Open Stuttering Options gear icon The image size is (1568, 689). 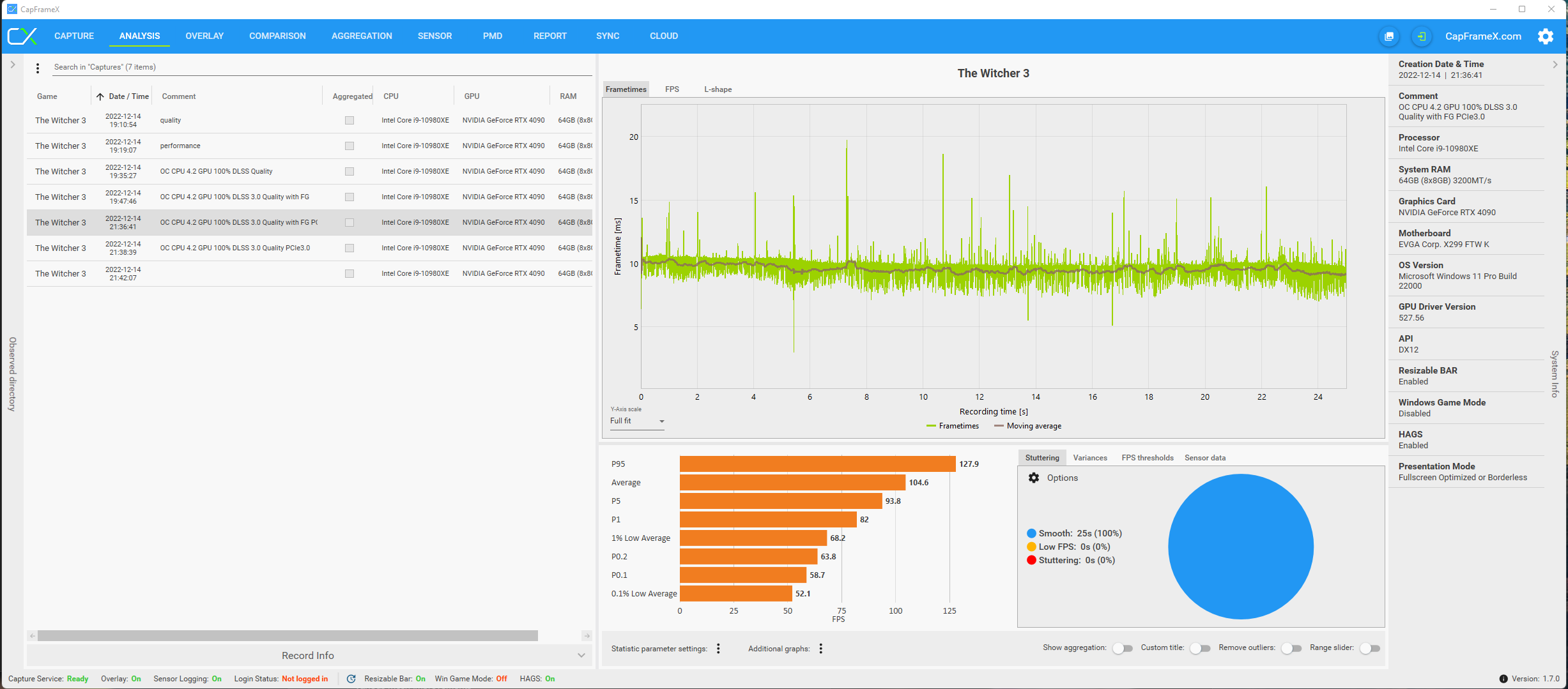tap(1034, 478)
